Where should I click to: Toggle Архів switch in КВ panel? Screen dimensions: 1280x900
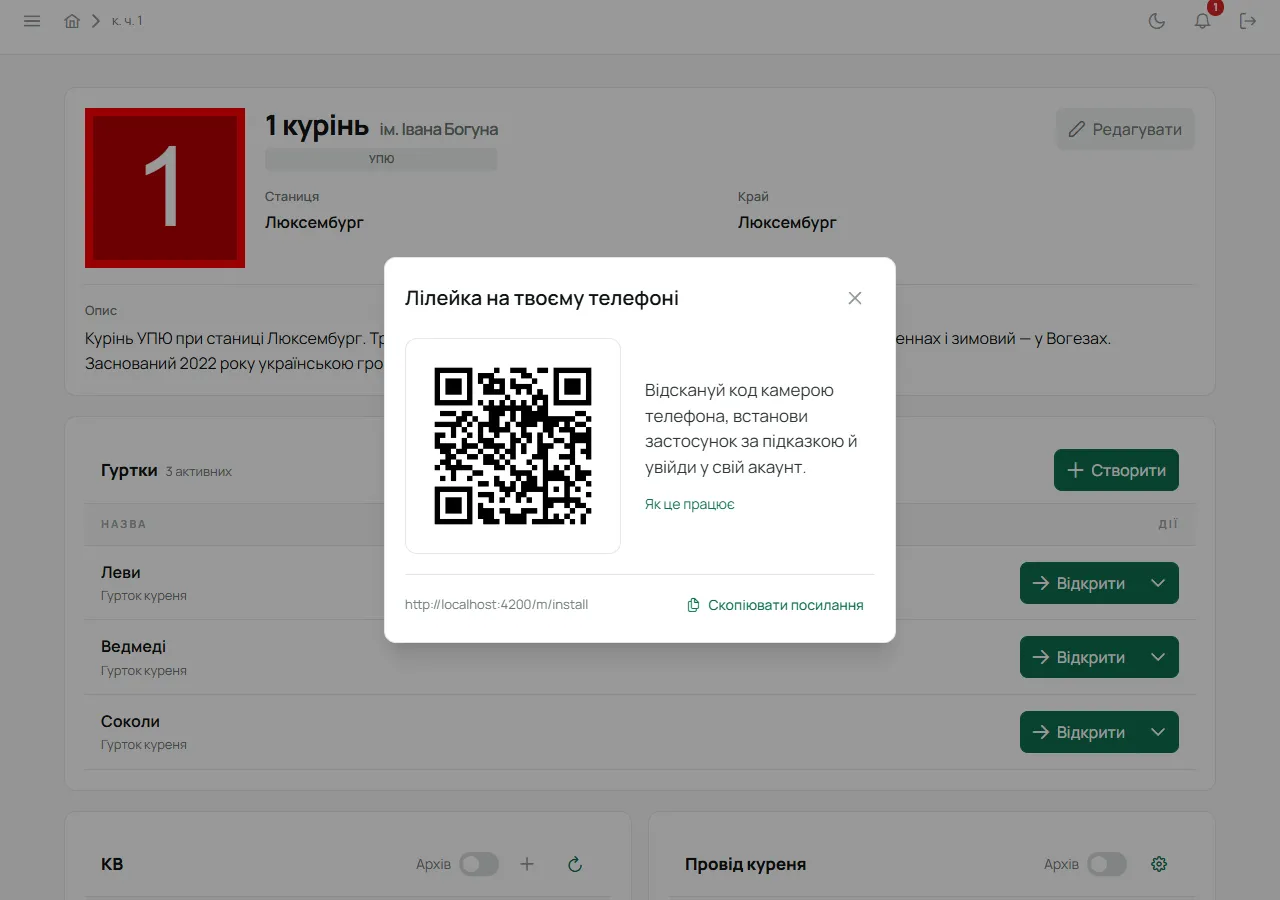click(x=479, y=864)
